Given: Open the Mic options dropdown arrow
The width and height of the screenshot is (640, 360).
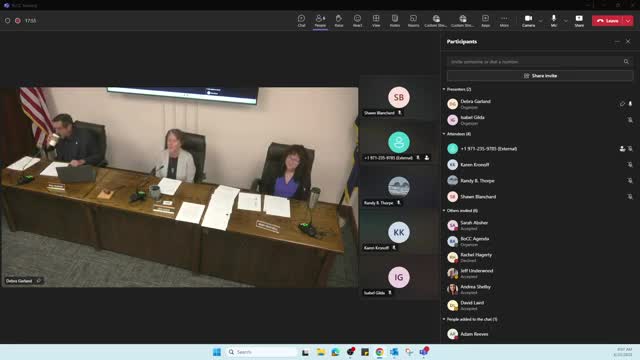Looking at the screenshot, I should coord(566,20).
